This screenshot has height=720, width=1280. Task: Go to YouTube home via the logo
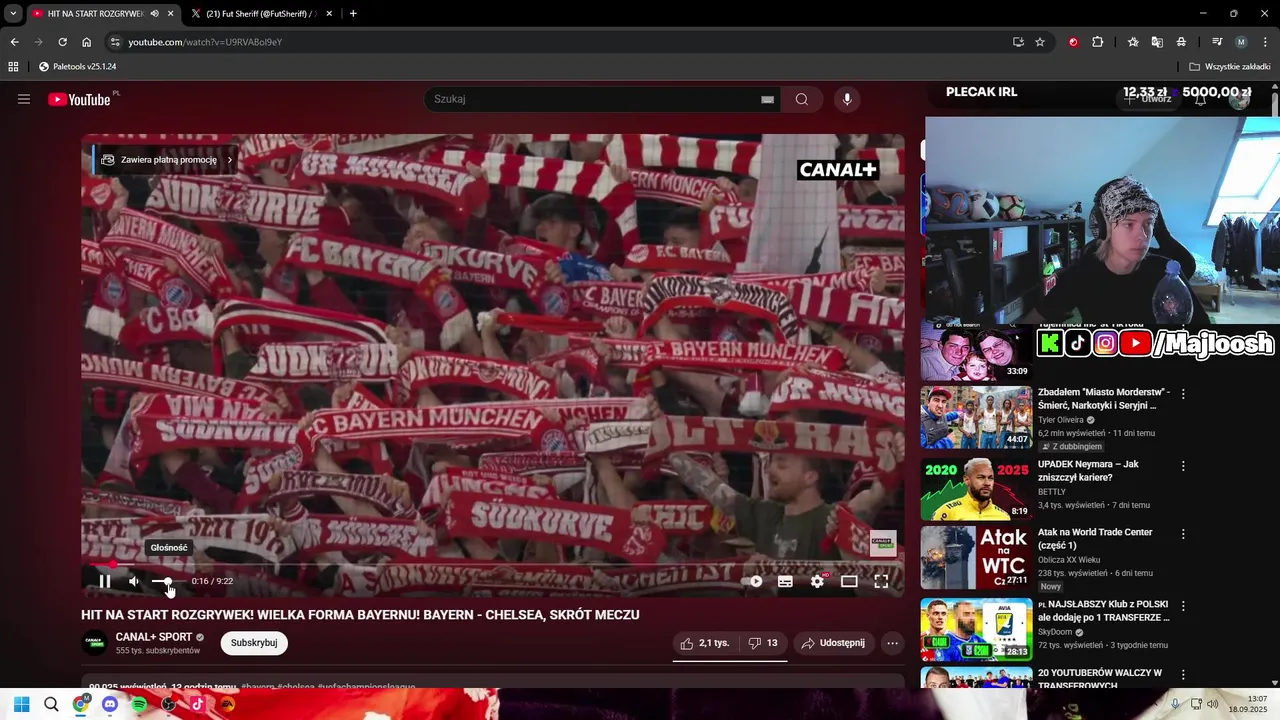coord(80,99)
